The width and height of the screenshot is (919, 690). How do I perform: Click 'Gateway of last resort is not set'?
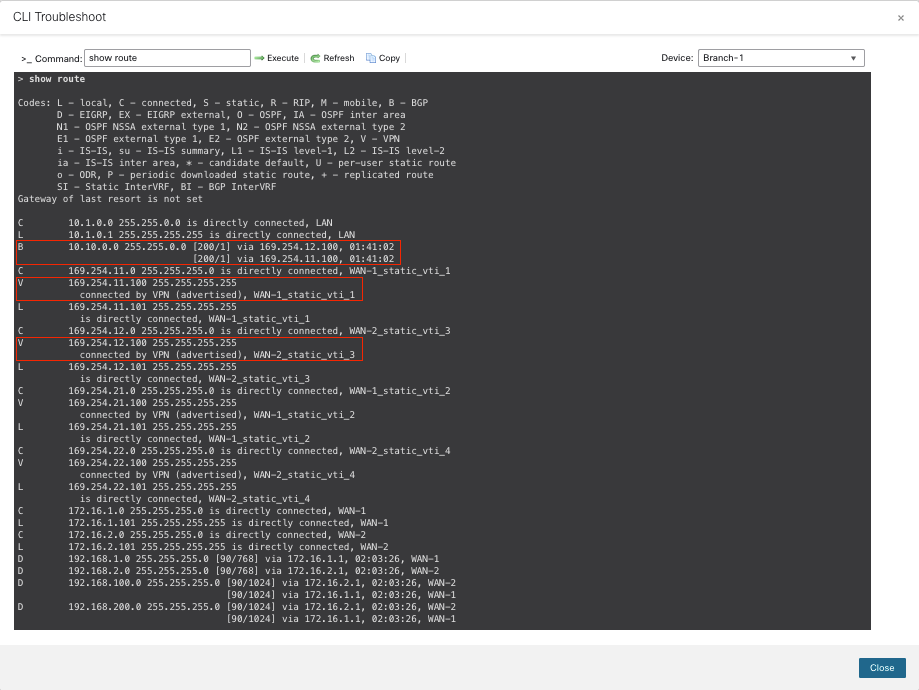(x=110, y=199)
